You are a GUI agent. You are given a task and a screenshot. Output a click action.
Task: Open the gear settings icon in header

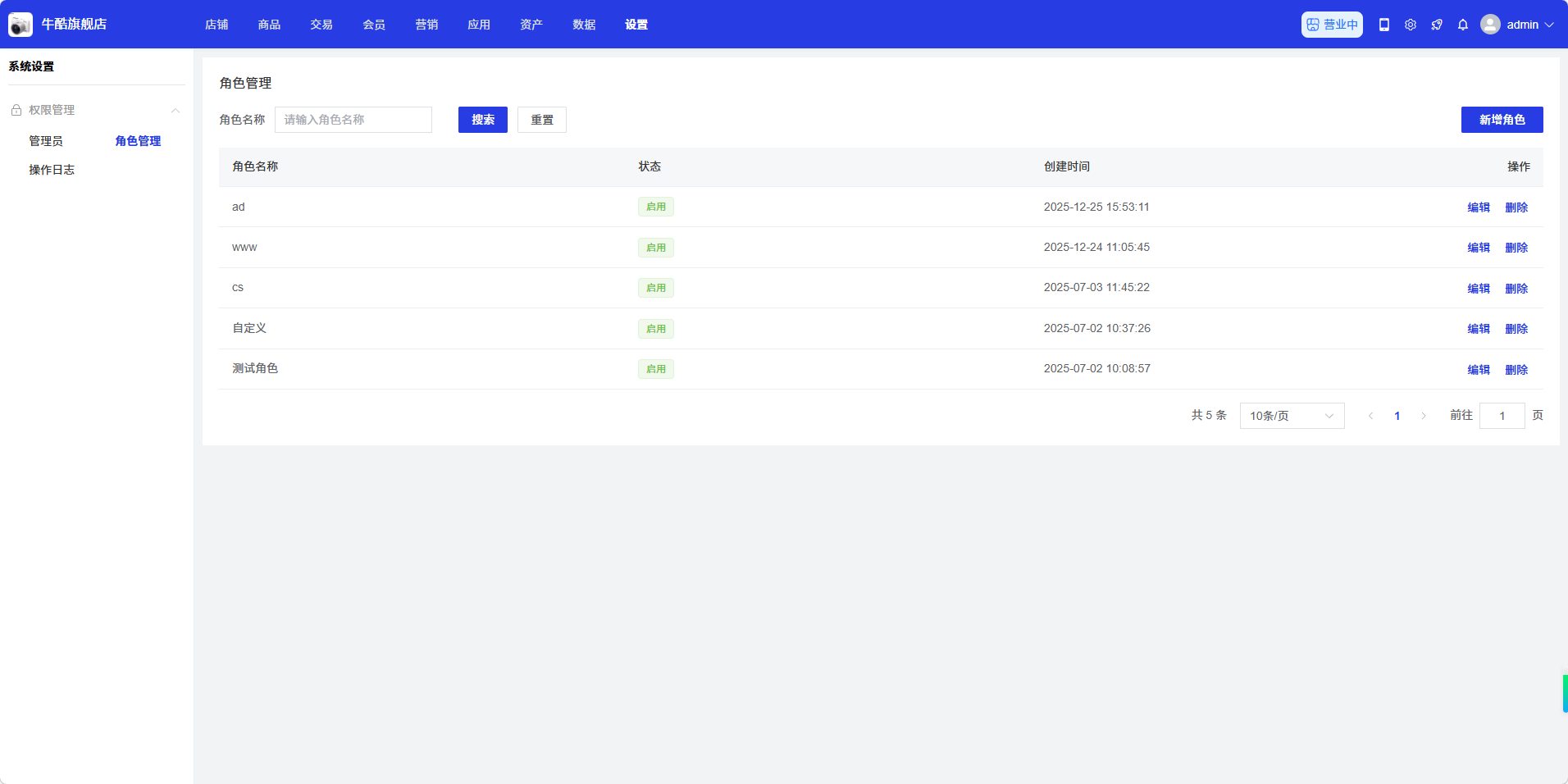[1411, 25]
